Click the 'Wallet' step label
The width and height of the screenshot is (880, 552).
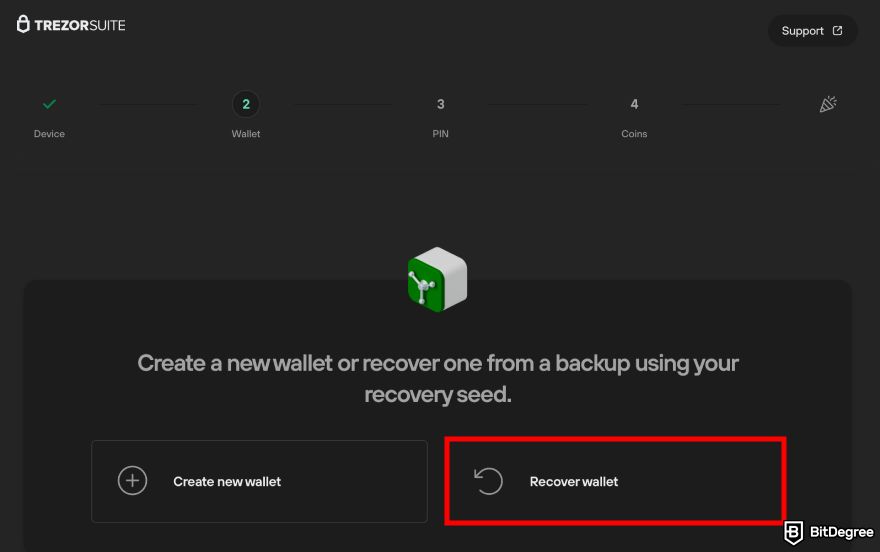(246, 134)
